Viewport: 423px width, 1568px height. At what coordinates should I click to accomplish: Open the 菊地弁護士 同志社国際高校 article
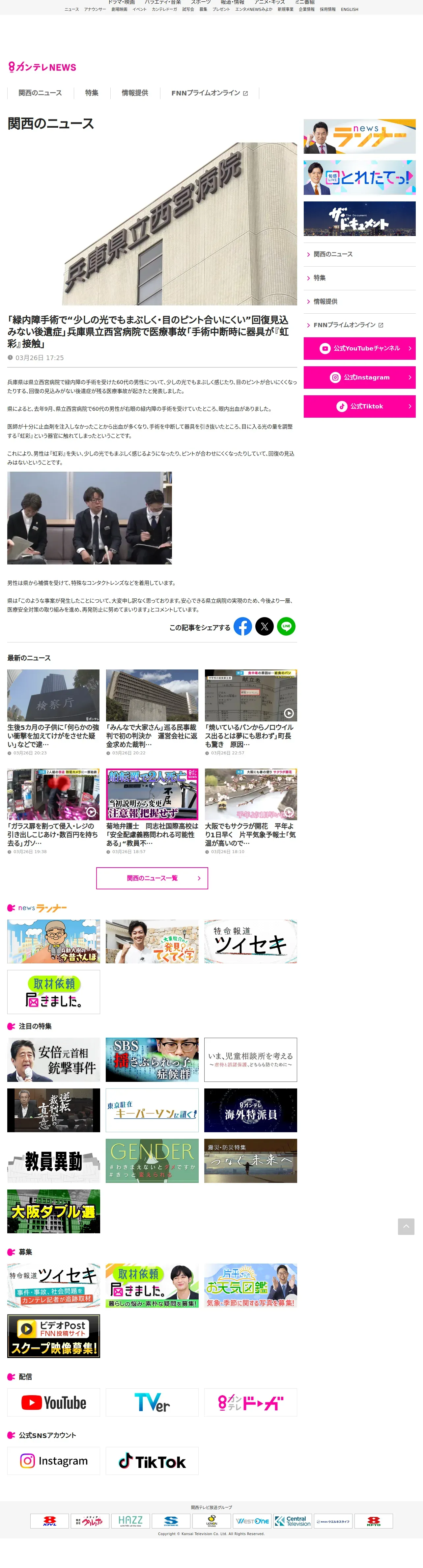153,811
